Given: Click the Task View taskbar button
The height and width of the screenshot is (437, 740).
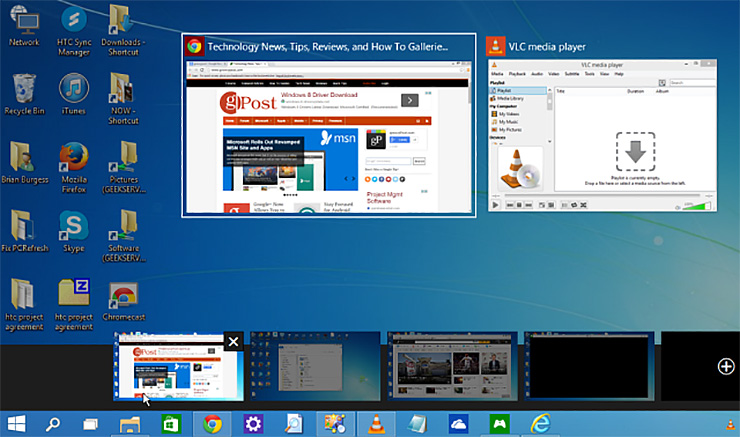Looking at the screenshot, I should 90,424.
